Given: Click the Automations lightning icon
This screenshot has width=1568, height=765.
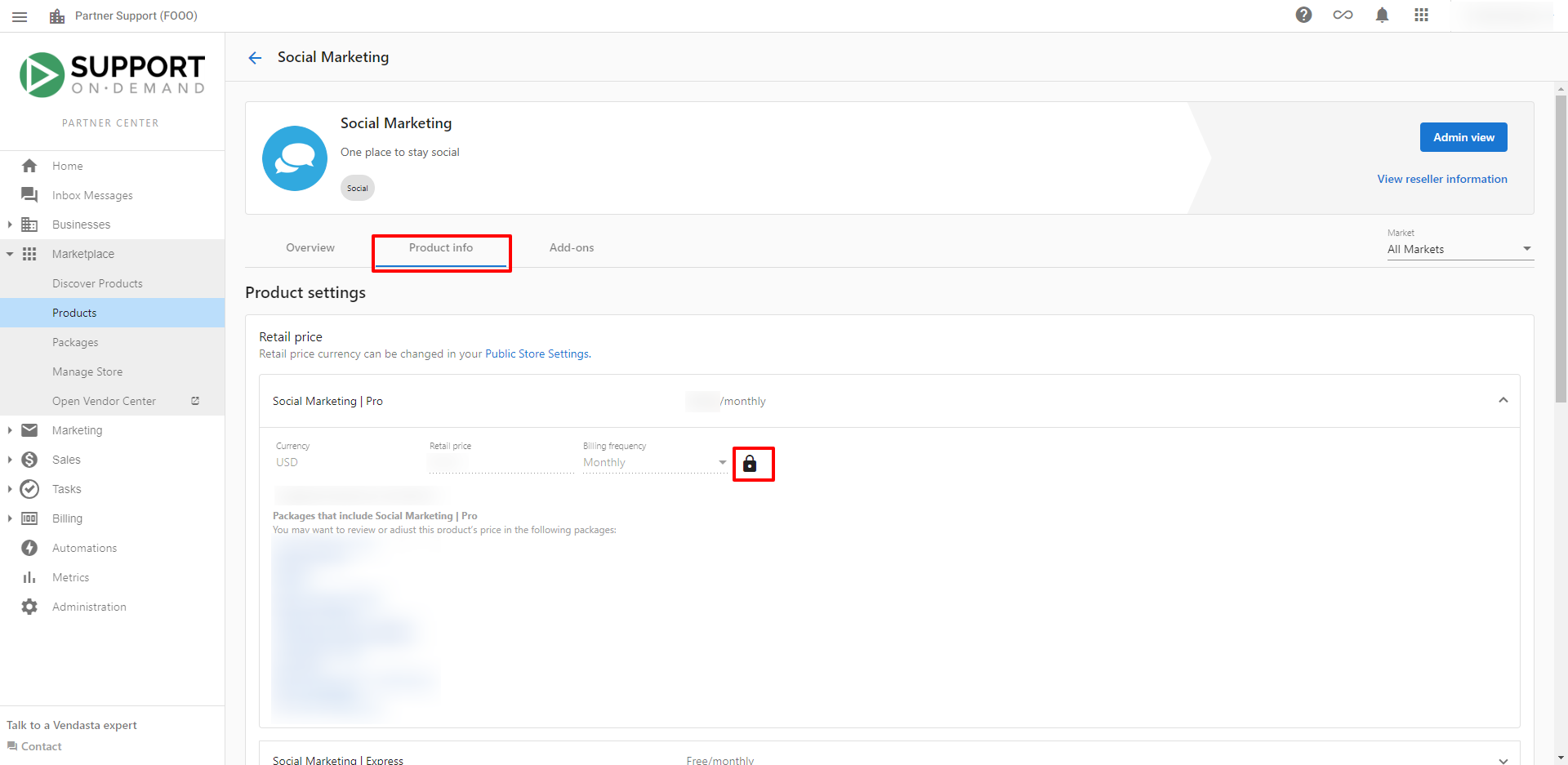Looking at the screenshot, I should click(29, 548).
